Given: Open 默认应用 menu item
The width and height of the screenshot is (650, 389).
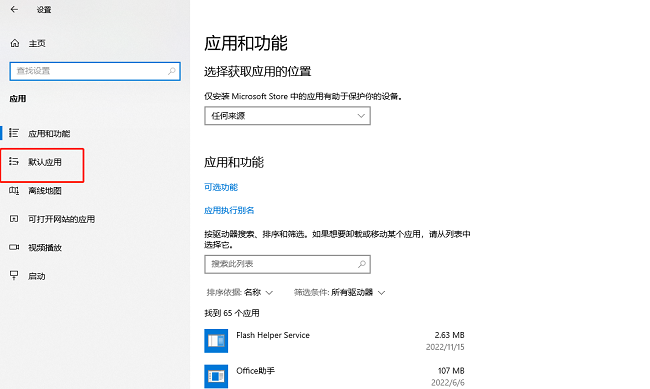Looking at the screenshot, I should pos(45,162).
